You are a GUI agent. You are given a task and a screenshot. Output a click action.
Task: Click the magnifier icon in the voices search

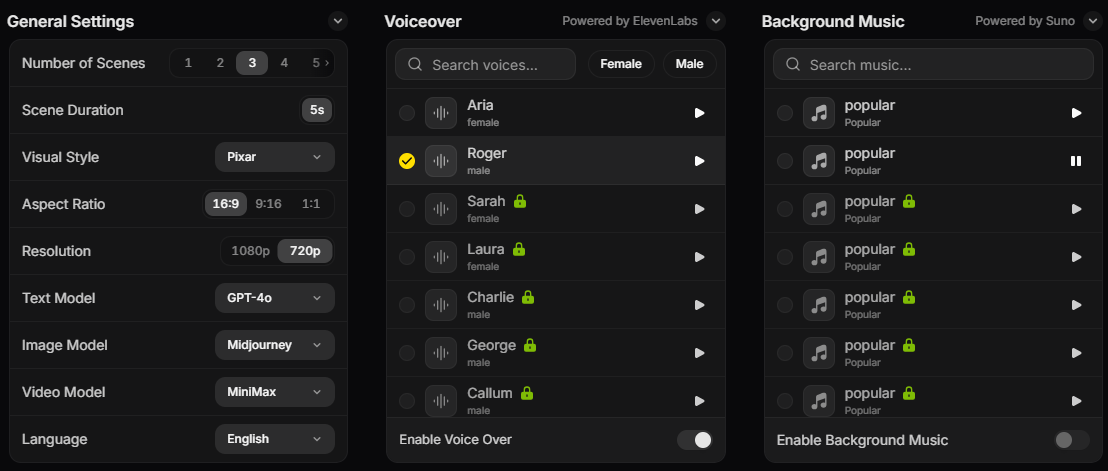point(417,65)
